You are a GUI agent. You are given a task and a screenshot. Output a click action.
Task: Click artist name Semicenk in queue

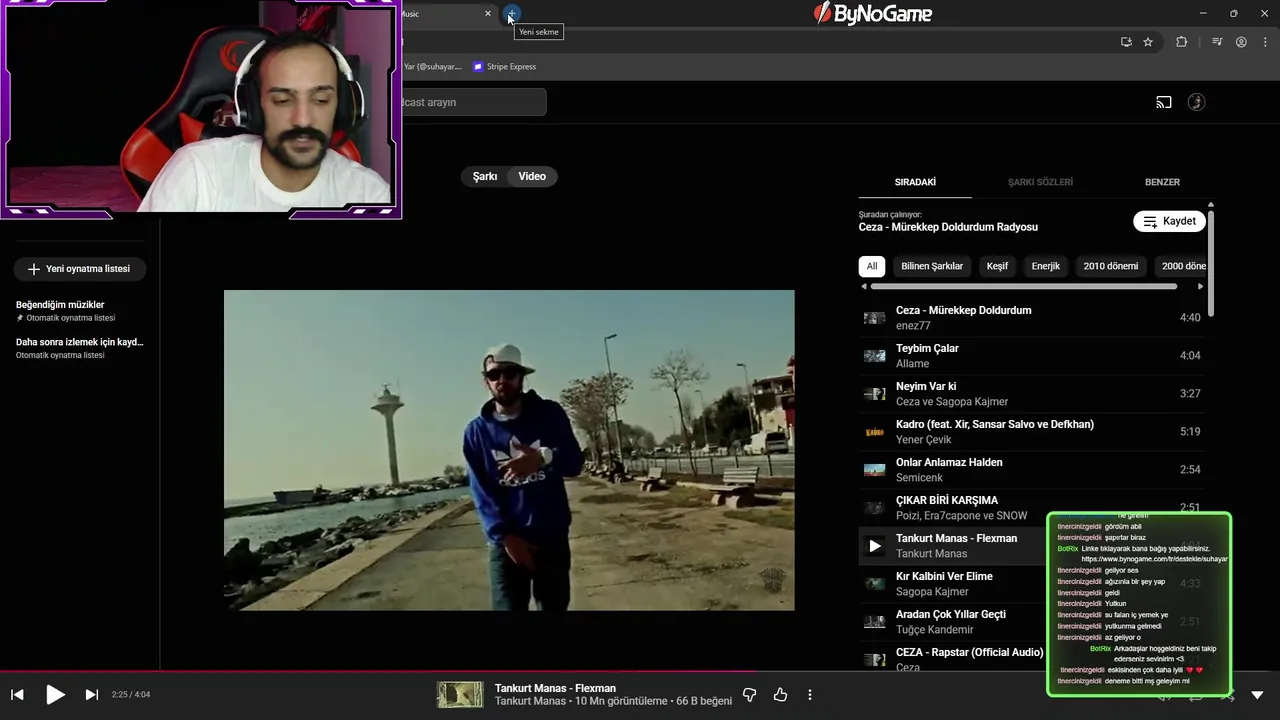(919, 478)
